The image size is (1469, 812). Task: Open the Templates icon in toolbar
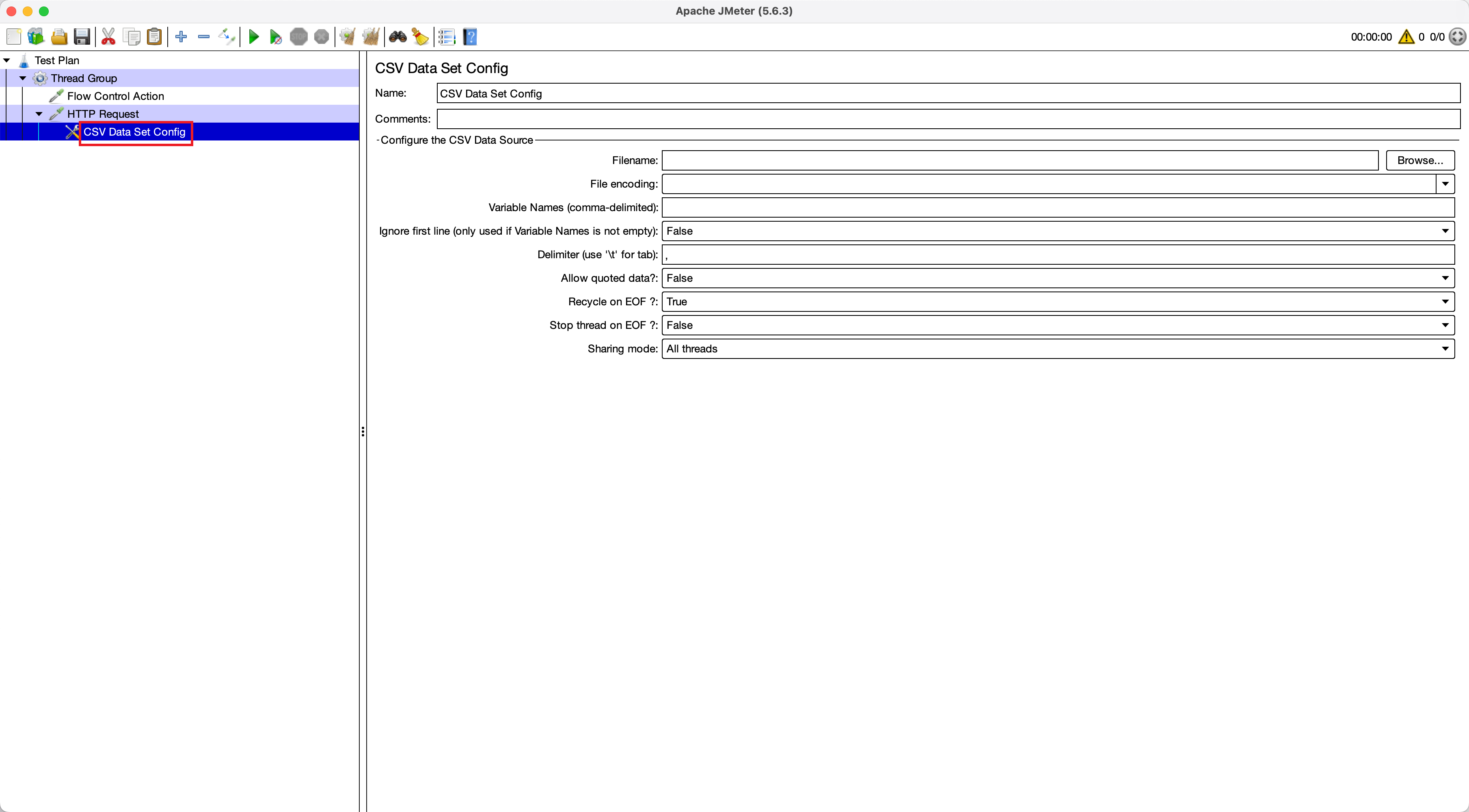coord(36,37)
